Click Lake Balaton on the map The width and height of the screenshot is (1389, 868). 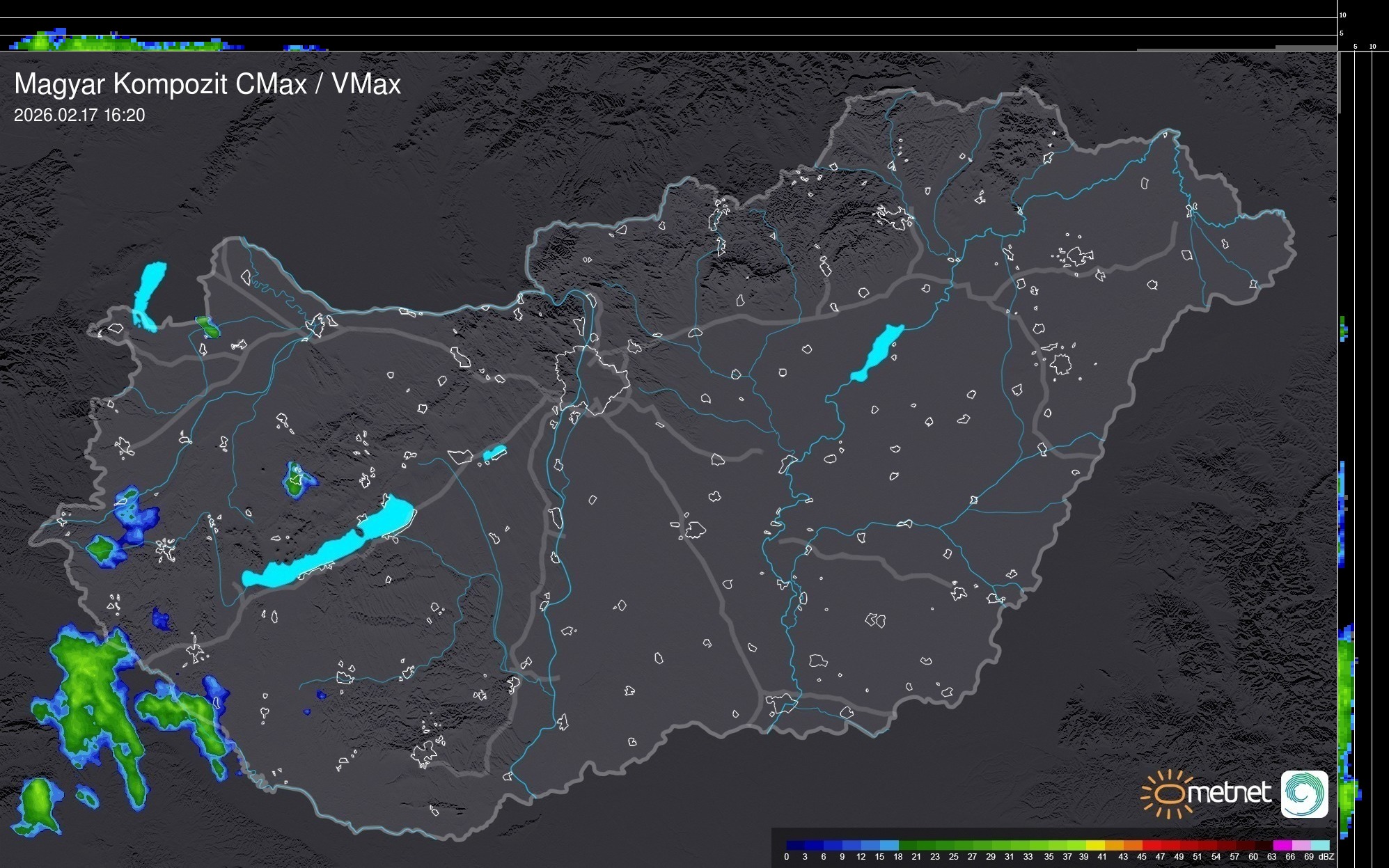point(327,550)
